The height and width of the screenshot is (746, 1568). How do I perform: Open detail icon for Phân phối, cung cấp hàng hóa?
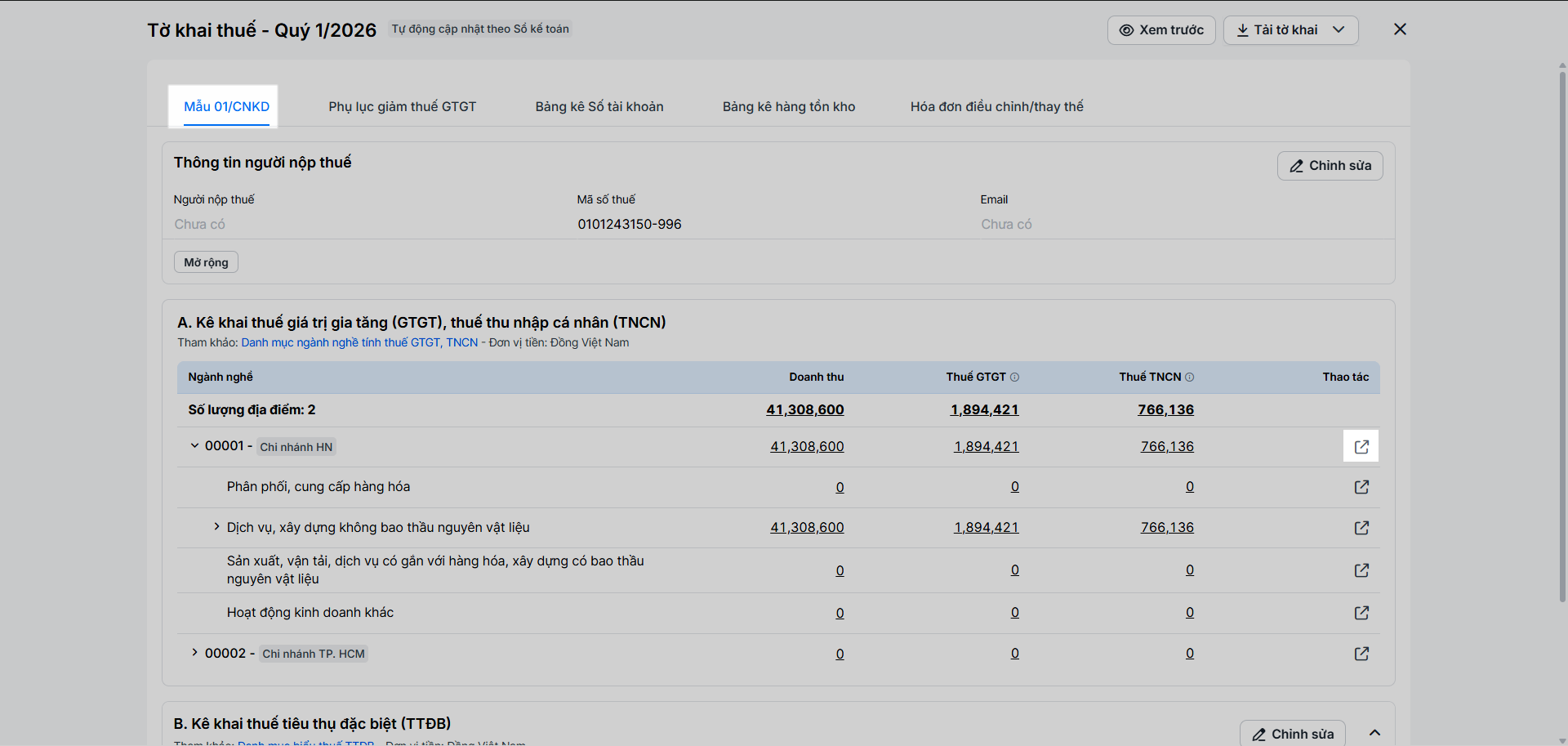(1361, 487)
